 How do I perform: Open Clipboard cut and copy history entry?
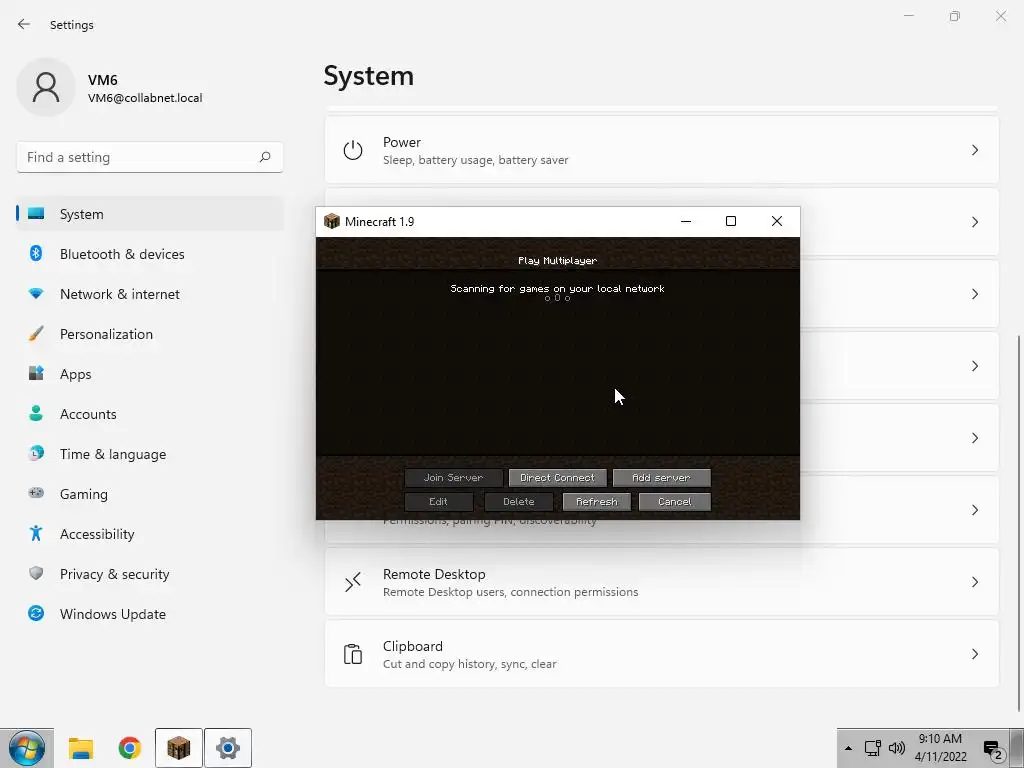(662, 654)
